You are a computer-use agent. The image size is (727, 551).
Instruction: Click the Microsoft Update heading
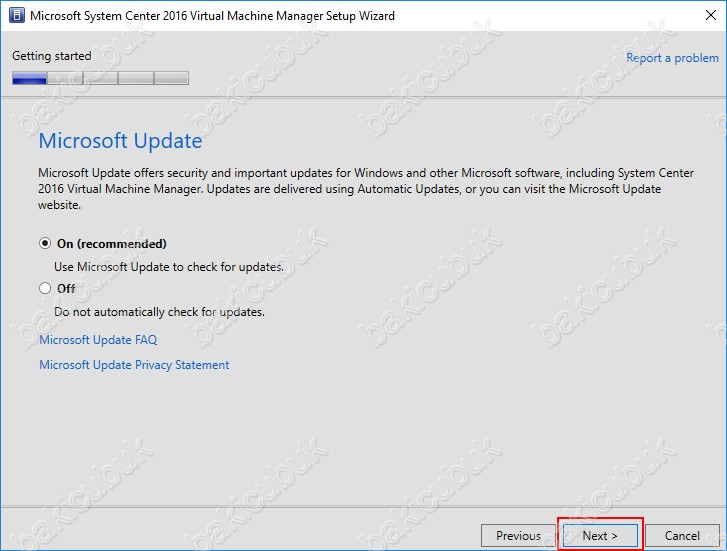(x=121, y=141)
